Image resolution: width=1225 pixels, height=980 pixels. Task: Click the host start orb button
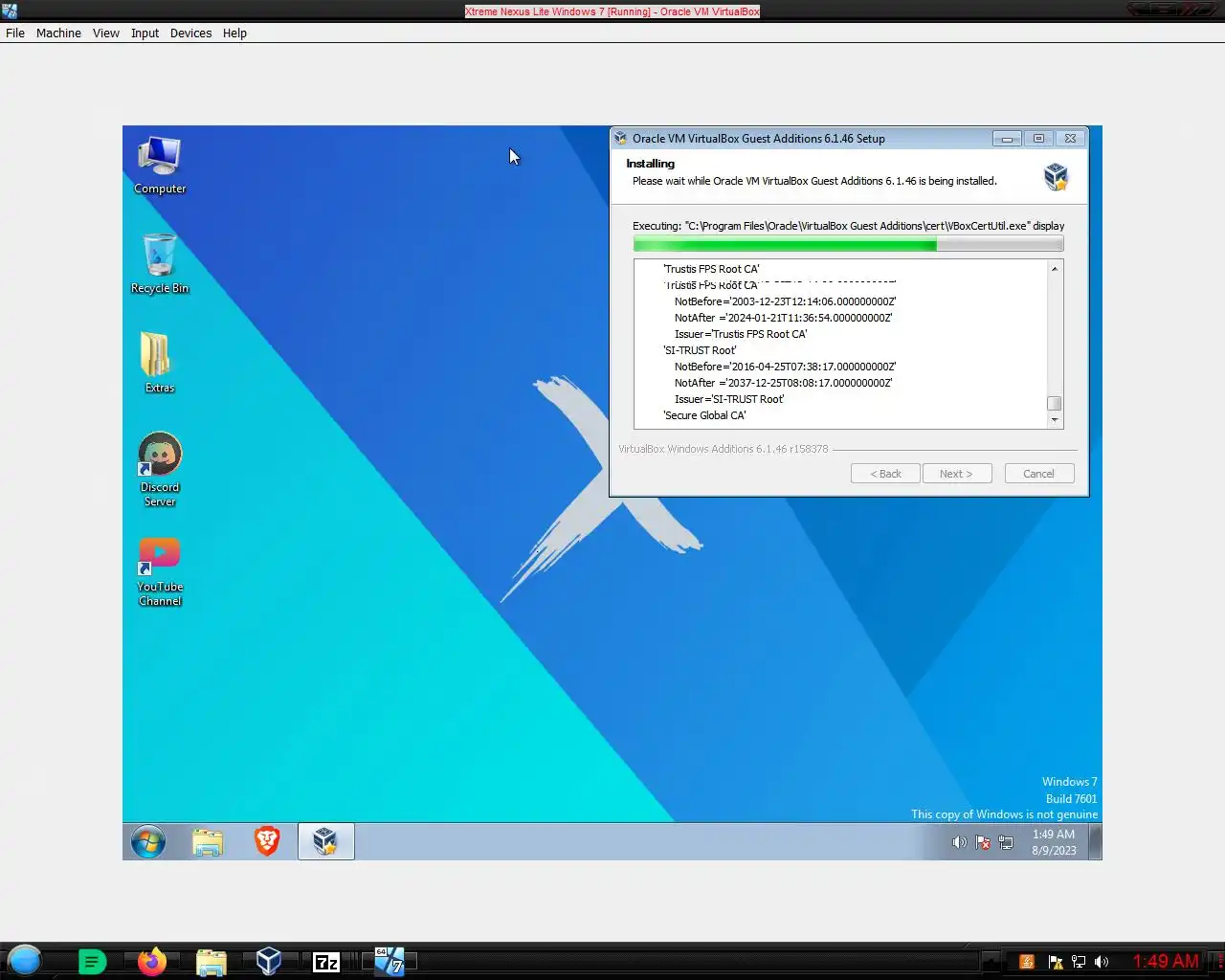point(25,960)
